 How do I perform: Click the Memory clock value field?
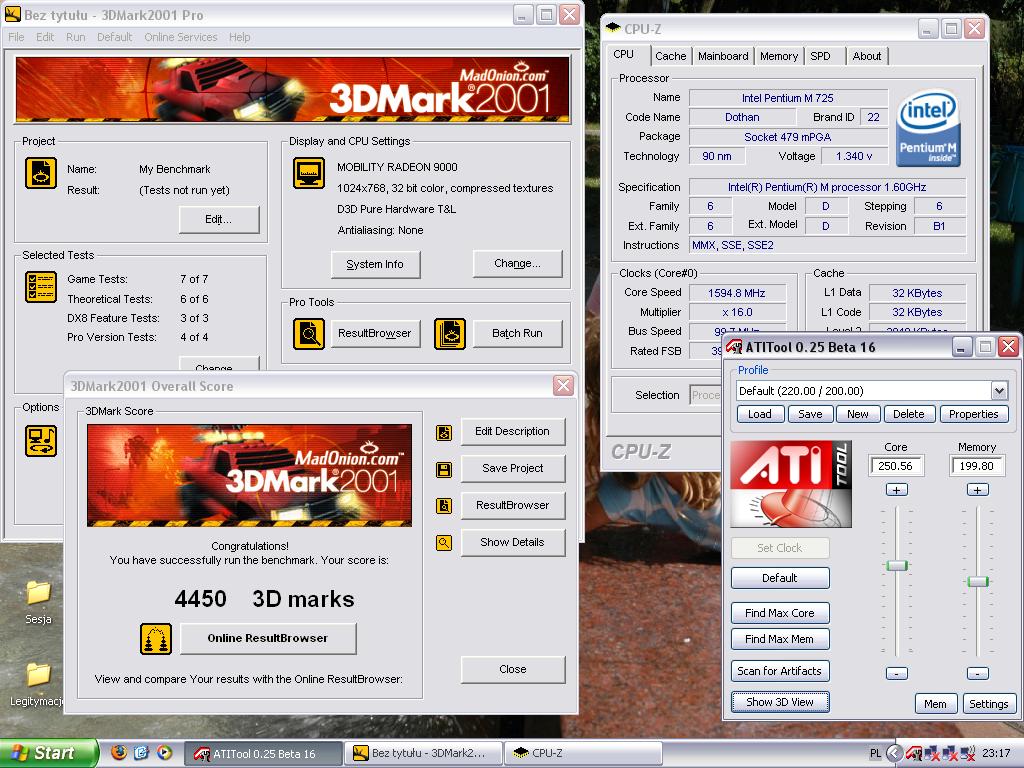pyautogui.click(x=977, y=466)
